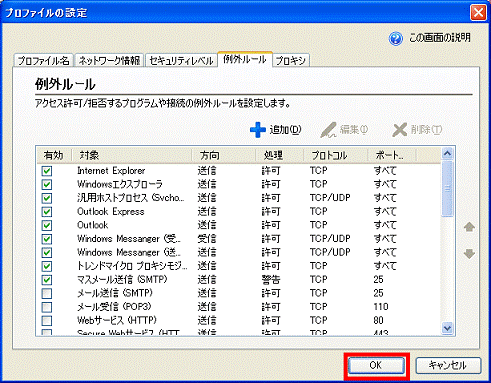Select the Webサービス (HTTP) rule name
The width and height of the screenshot is (491, 383).
[x=117, y=320]
